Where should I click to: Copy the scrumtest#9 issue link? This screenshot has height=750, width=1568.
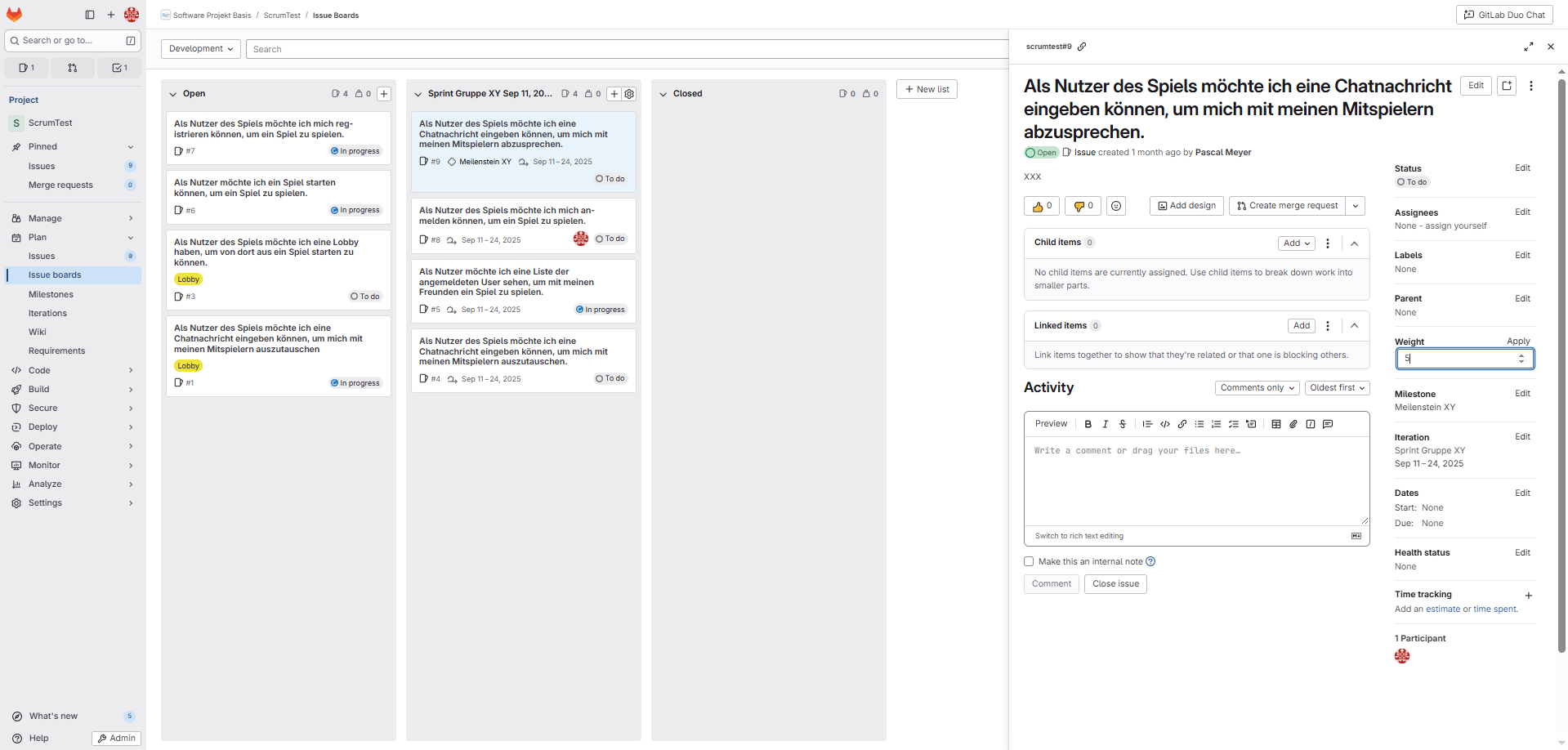tap(1082, 47)
